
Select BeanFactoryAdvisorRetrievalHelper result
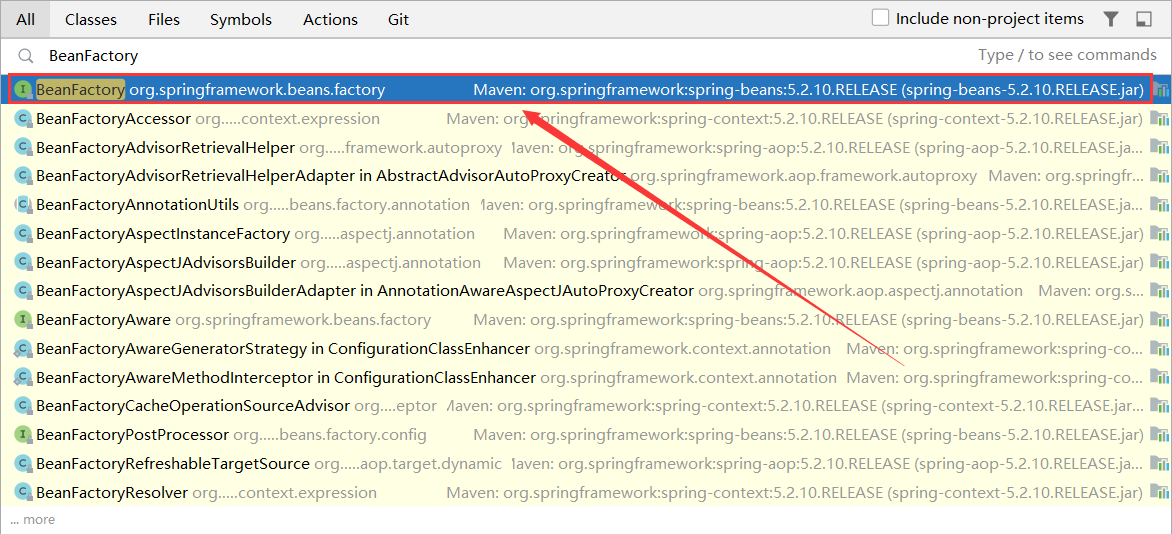586,147
